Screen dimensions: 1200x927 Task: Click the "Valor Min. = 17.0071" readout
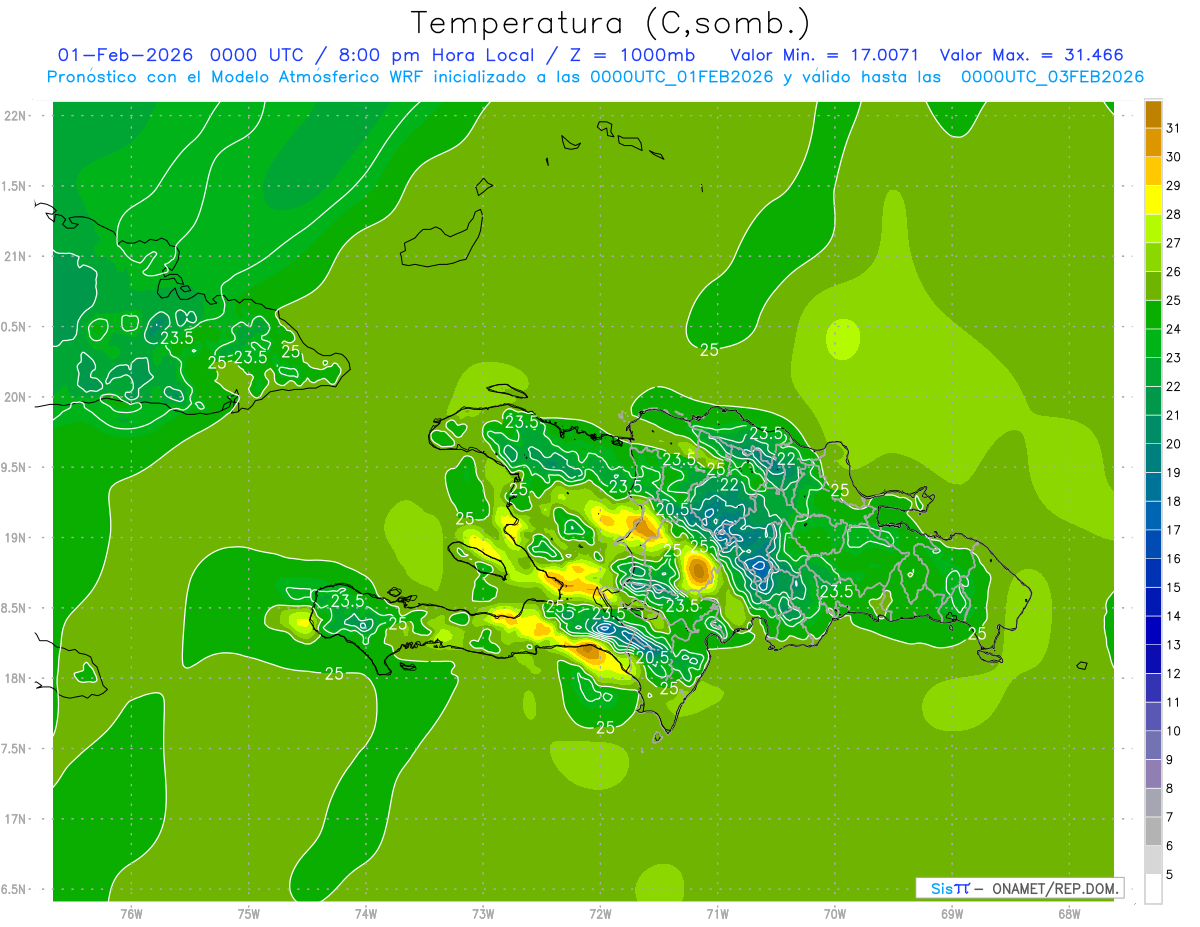pos(824,55)
